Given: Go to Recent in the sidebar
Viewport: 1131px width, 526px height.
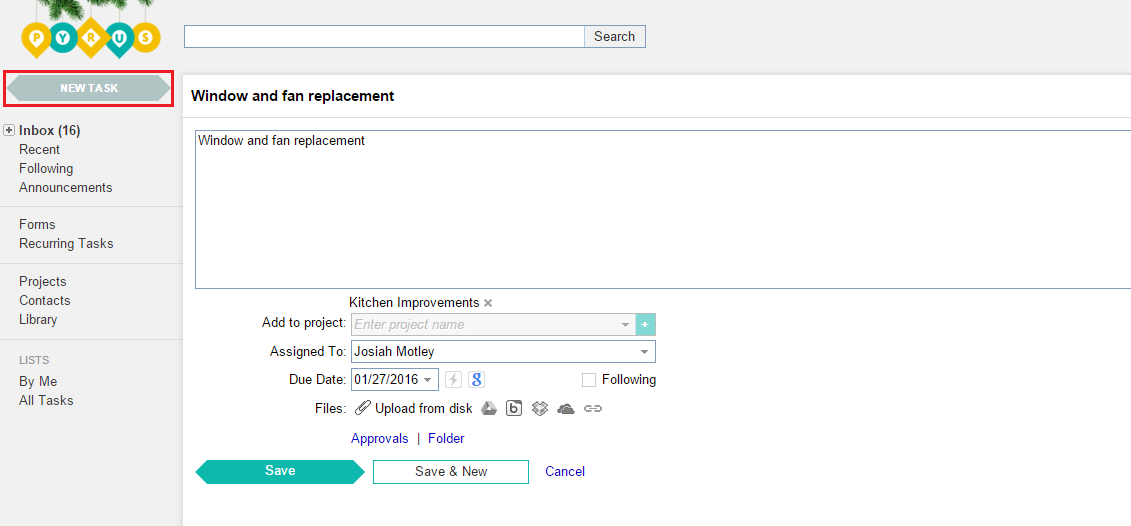Looking at the screenshot, I should [40, 149].
